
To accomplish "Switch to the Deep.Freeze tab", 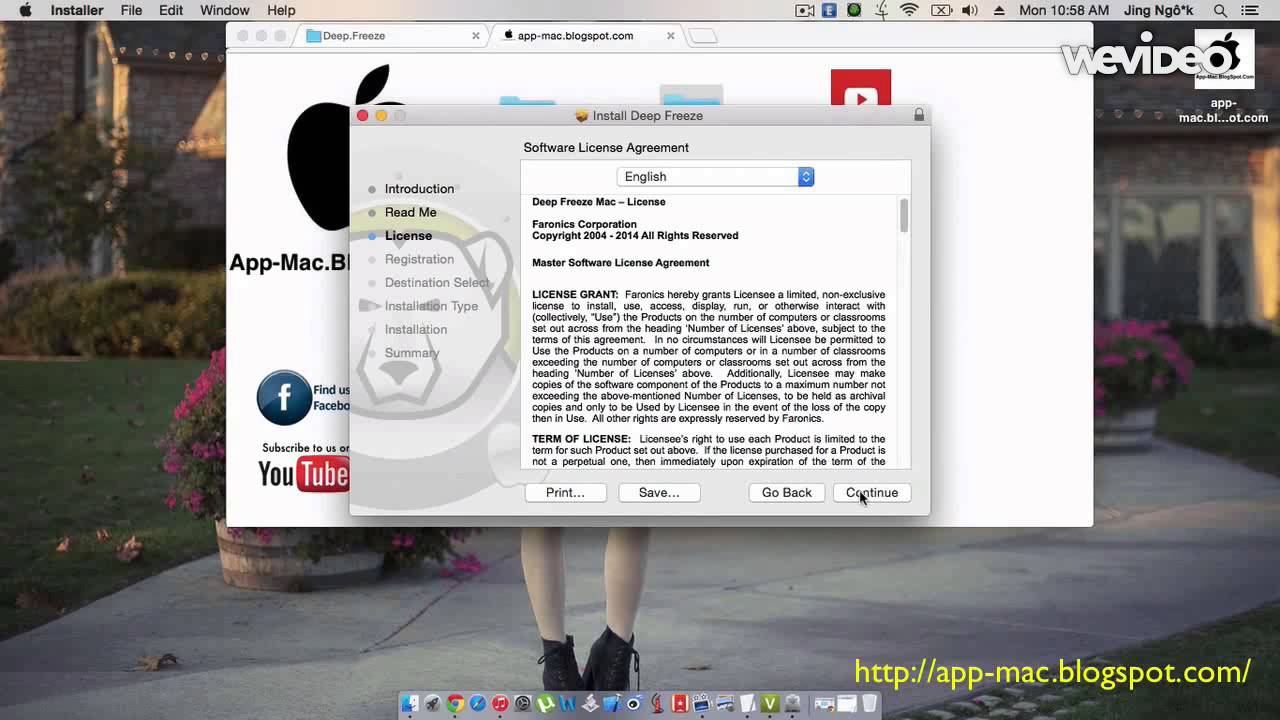I will click(x=388, y=35).
